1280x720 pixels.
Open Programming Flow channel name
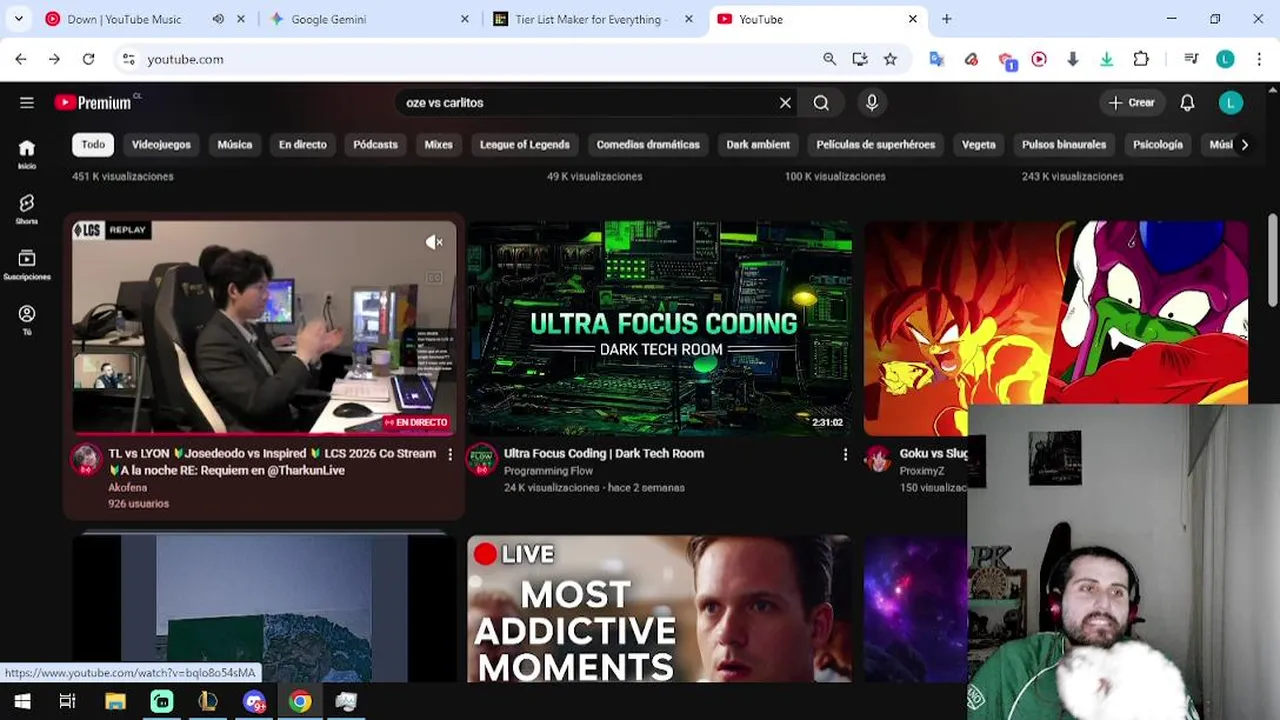click(548, 471)
